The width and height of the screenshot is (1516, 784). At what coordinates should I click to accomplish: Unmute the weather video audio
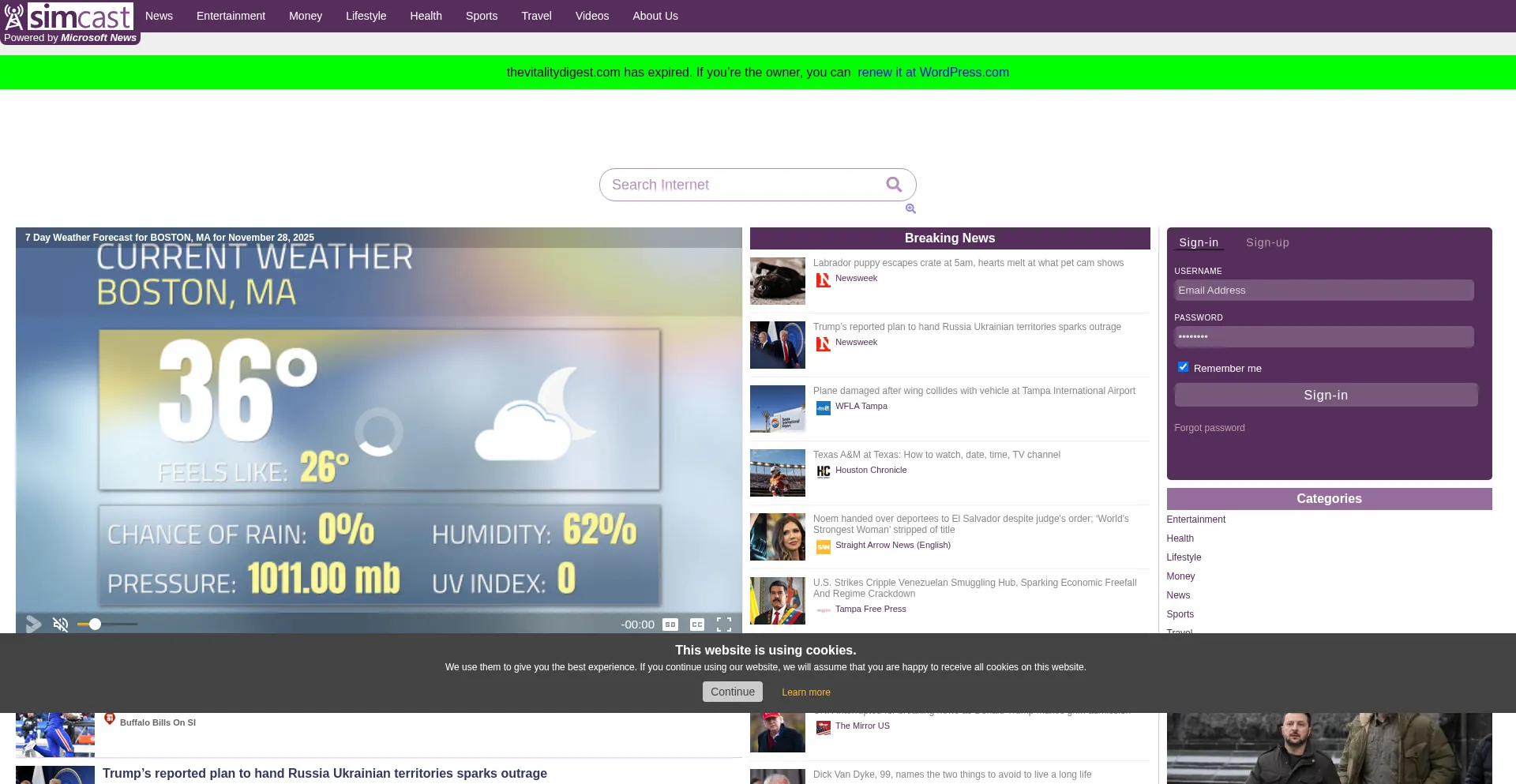click(x=61, y=625)
